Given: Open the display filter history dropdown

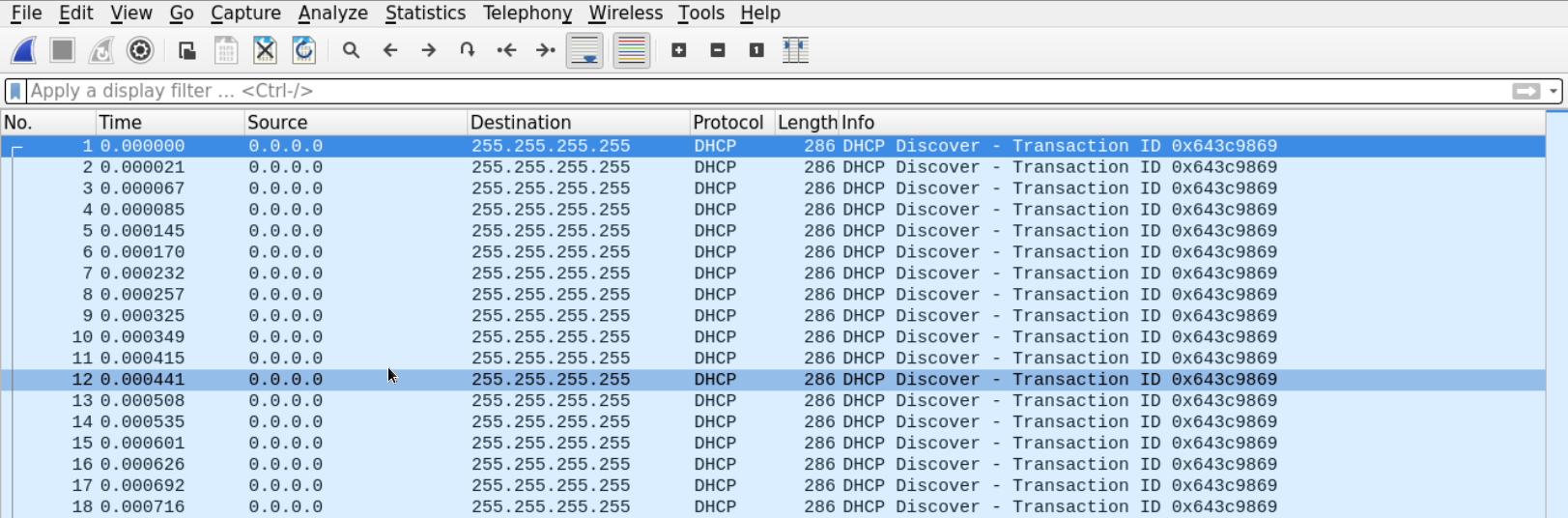Looking at the screenshot, I should (1554, 91).
